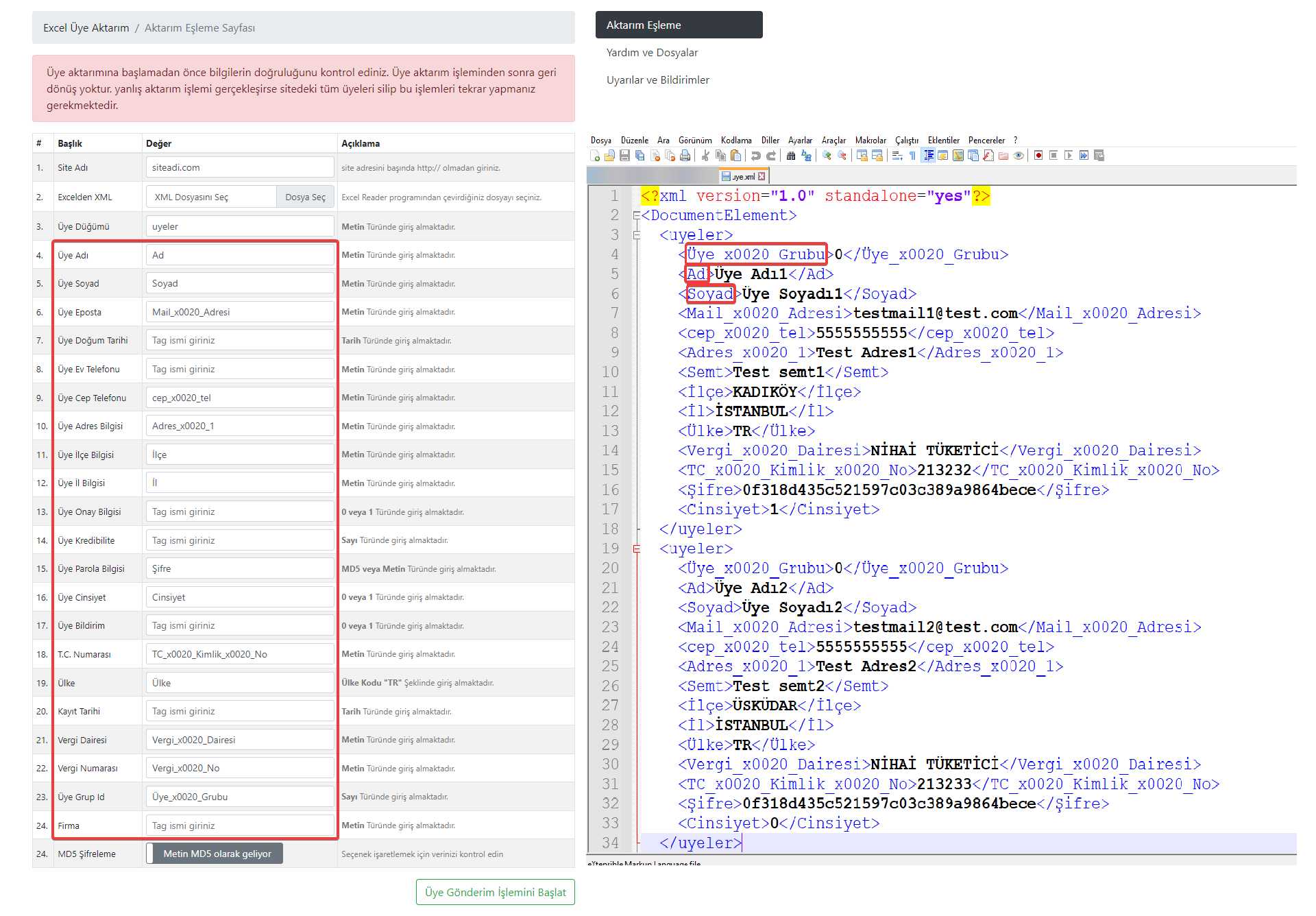
Task: Click the Folder as Workspace icon
Action: tap(1003, 156)
